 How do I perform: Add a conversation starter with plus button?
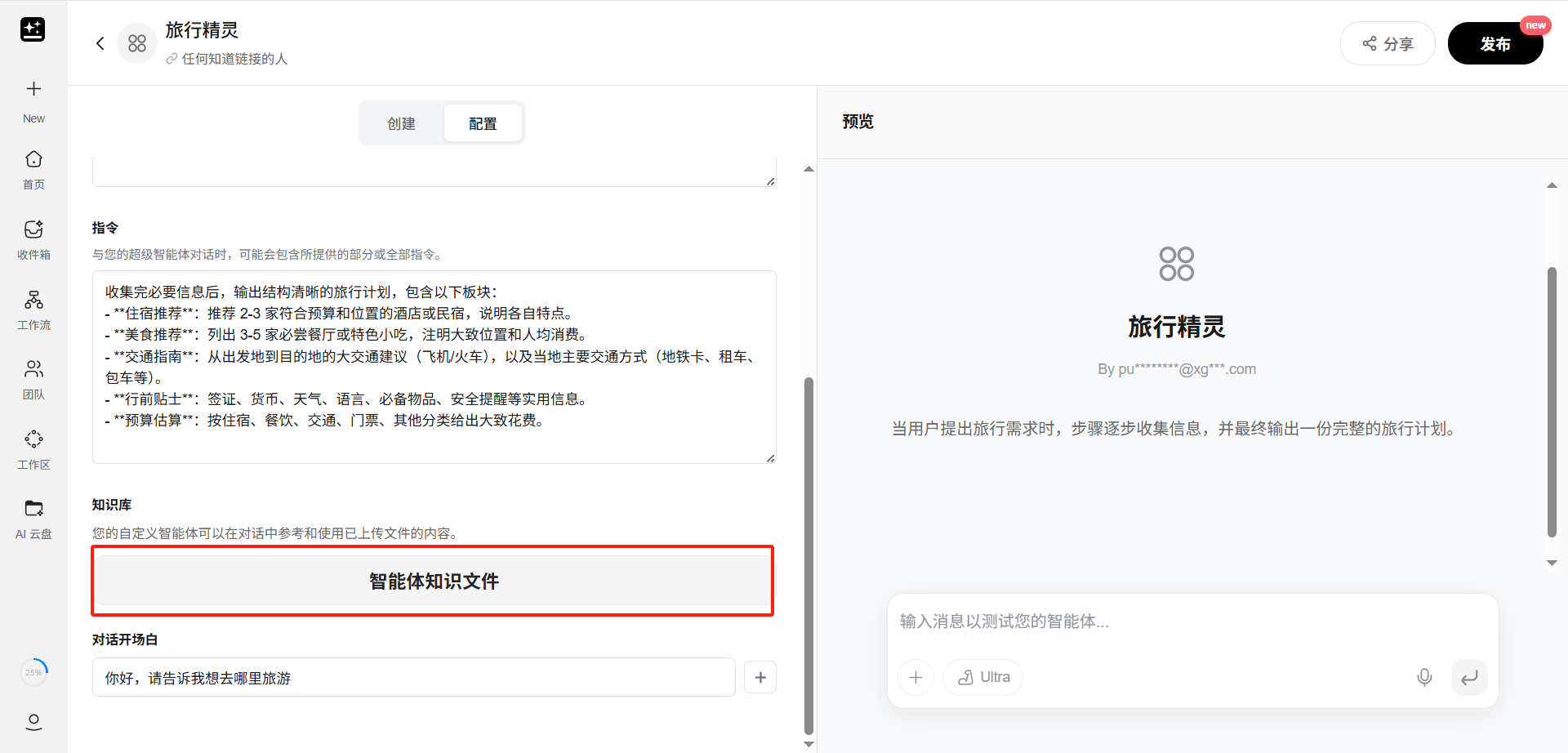click(760, 677)
